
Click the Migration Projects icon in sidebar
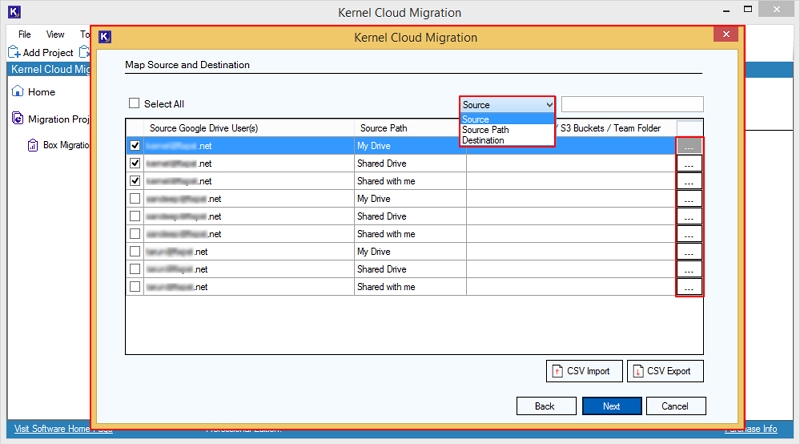[18, 118]
